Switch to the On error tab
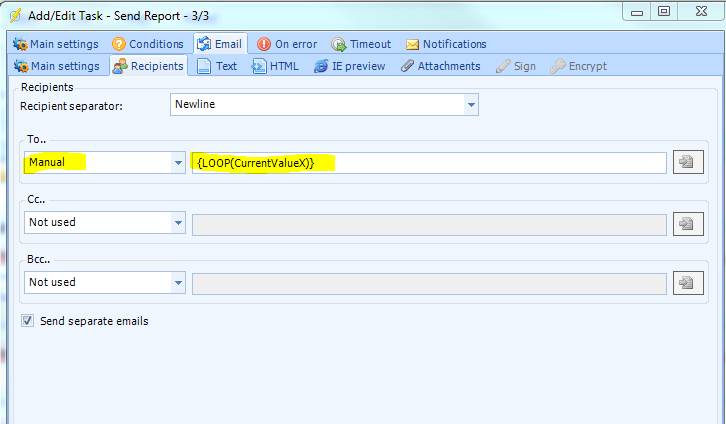Image resolution: width=726 pixels, height=424 pixels. pos(289,44)
